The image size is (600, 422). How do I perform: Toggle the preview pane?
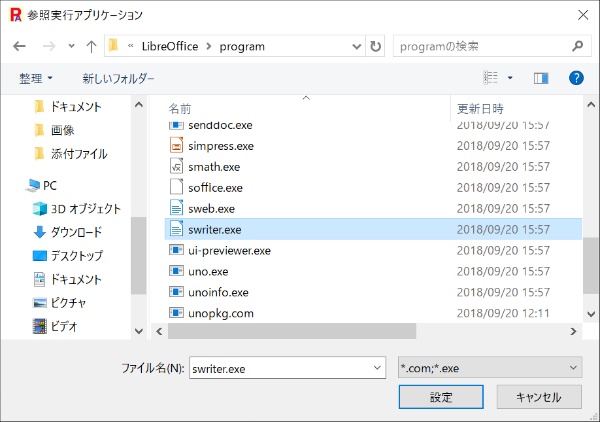(x=541, y=78)
